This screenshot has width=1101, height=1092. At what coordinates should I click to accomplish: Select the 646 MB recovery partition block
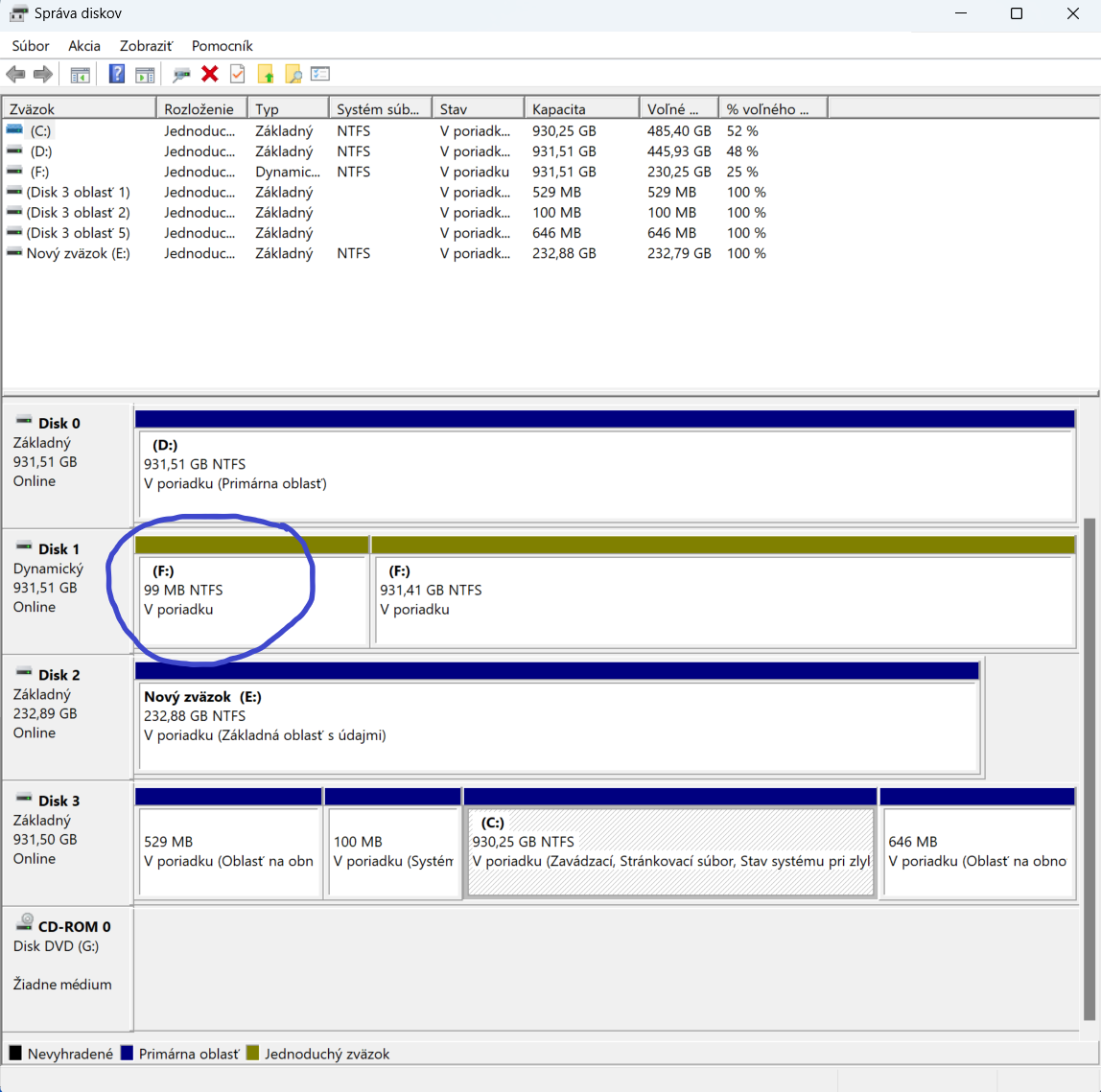tap(977, 844)
